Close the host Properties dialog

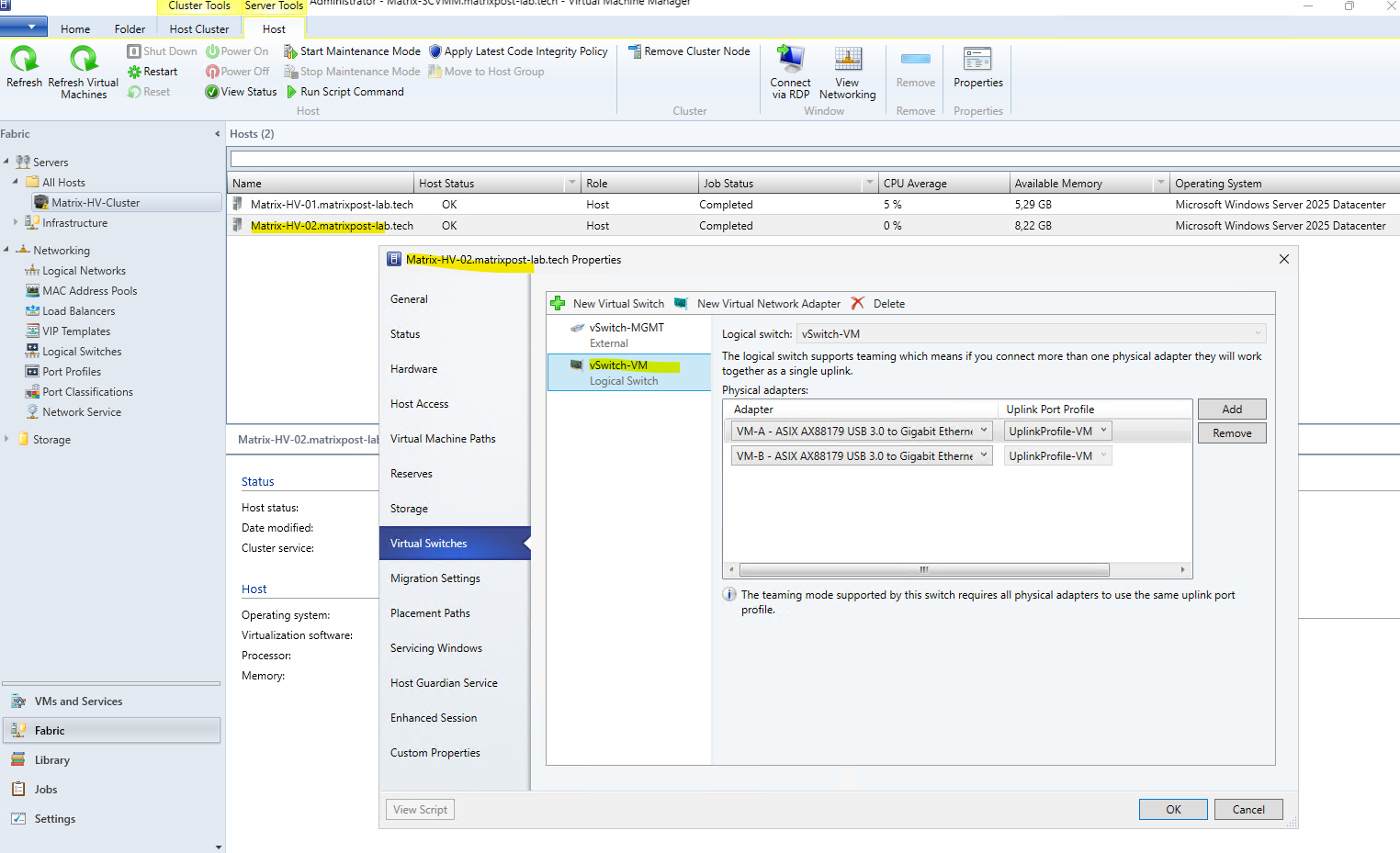[x=1283, y=260]
